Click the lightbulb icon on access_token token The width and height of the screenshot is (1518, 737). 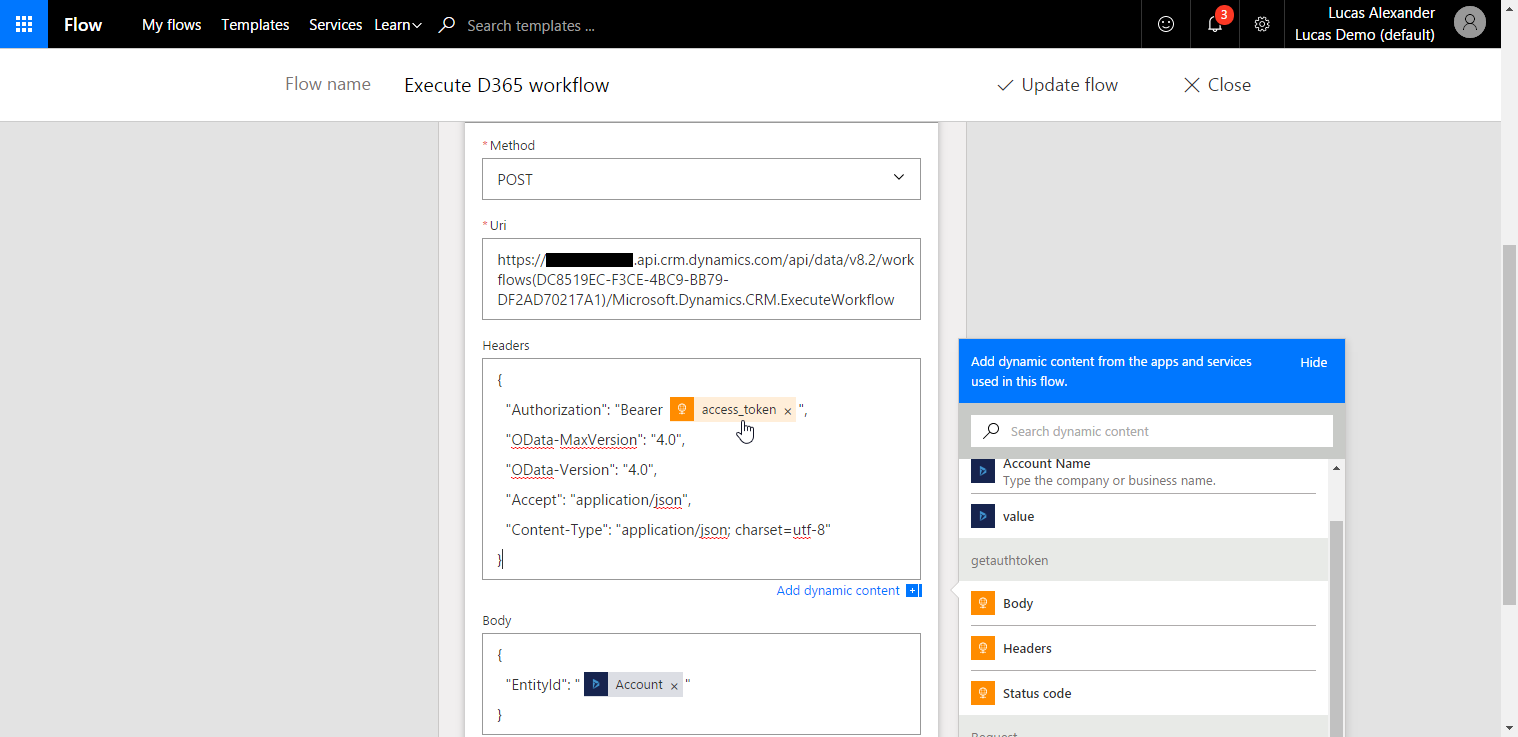click(x=682, y=409)
